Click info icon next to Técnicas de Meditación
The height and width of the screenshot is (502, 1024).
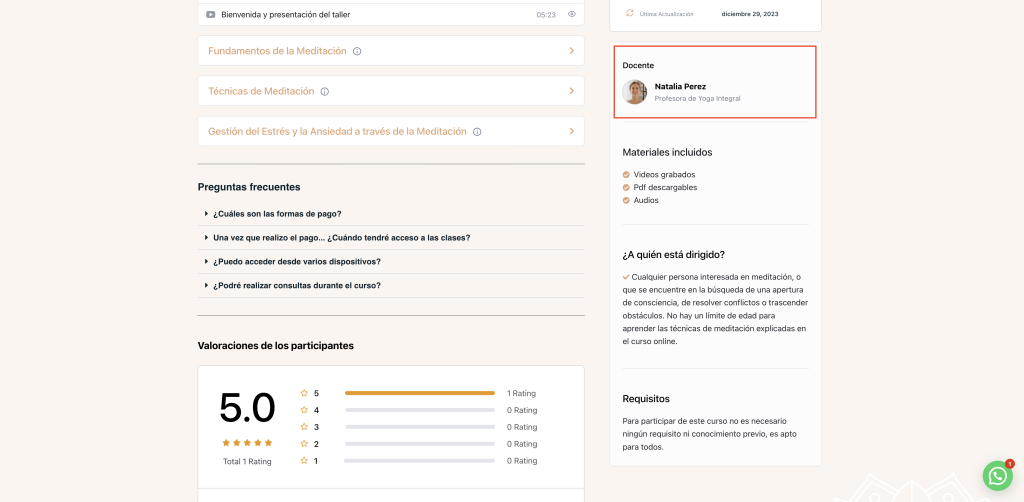coord(325,91)
